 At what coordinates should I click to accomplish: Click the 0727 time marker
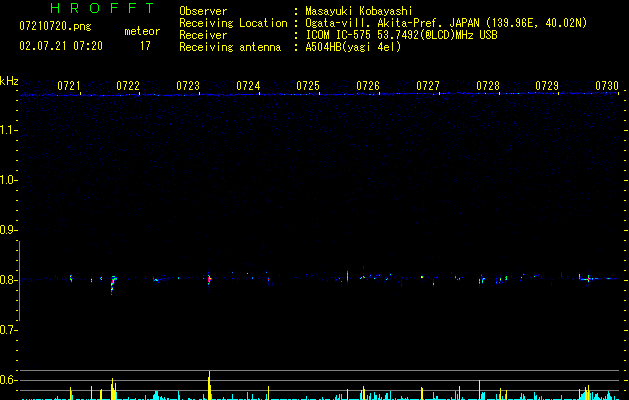[428, 86]
